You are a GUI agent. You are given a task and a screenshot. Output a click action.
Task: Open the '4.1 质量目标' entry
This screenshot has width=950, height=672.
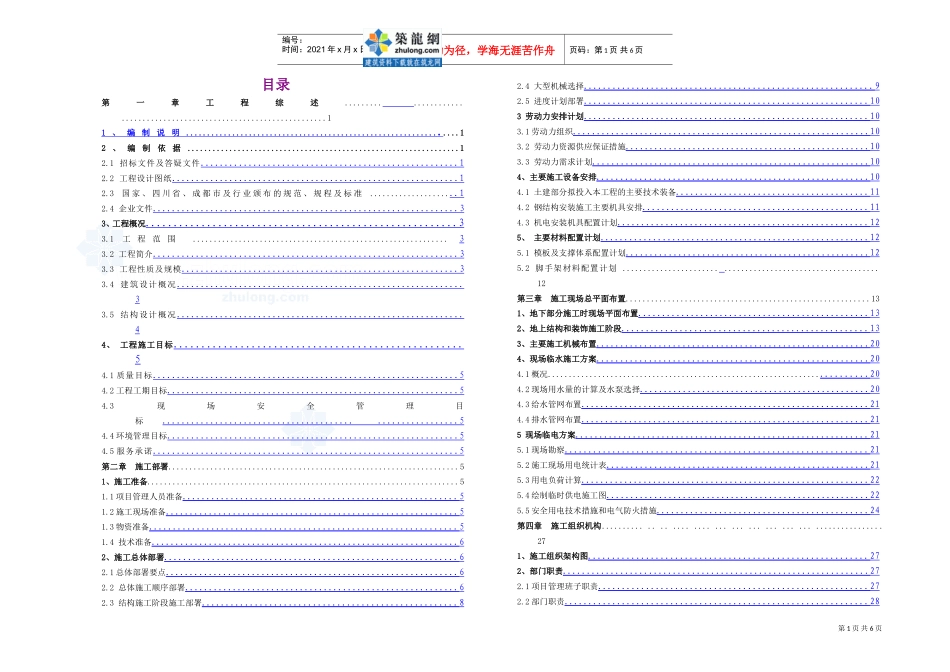282,375
